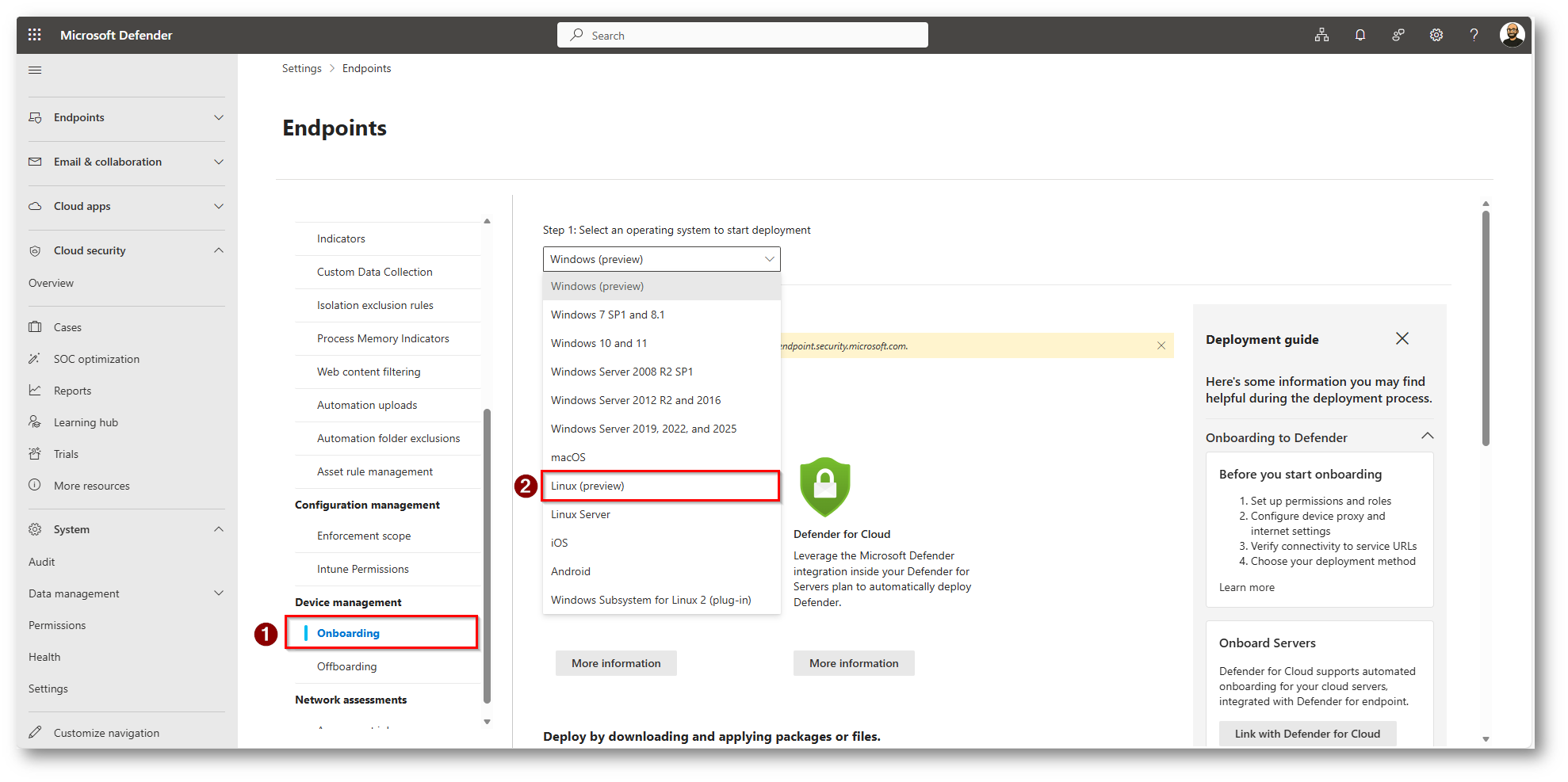Expand the Endpoints sidebar section chevron
The width and height of the screenshot is (1568, 782).
tap(219, 117)
